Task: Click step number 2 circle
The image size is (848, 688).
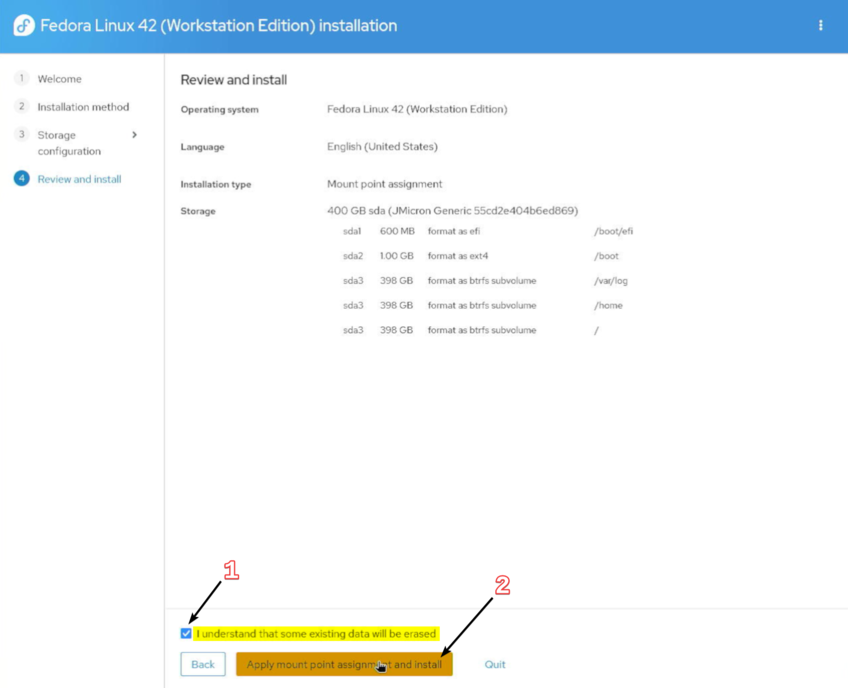Action: pos(22,107)
